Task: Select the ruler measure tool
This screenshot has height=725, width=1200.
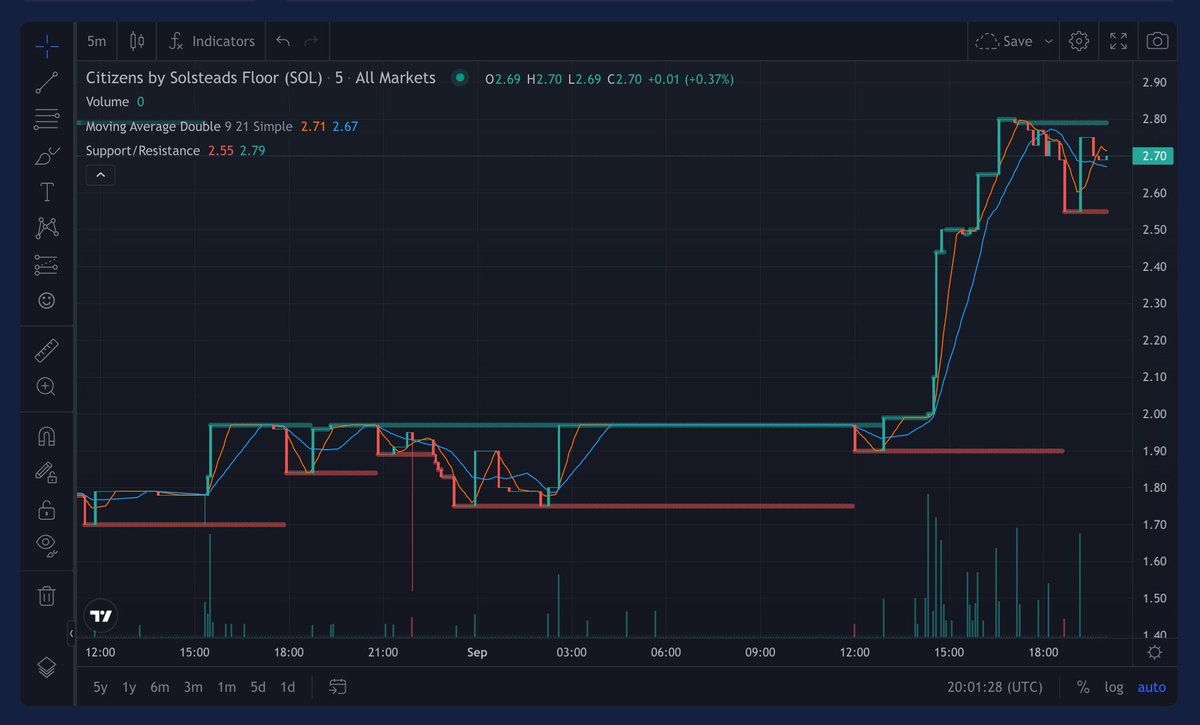Action: [x=46, y=351]
